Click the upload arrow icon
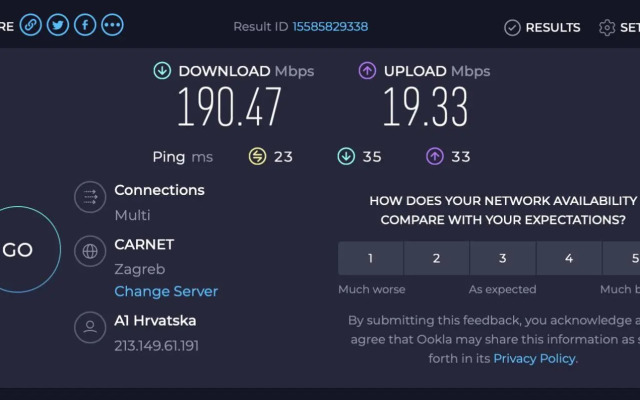The image size is (640, 400). click(367, 71)
